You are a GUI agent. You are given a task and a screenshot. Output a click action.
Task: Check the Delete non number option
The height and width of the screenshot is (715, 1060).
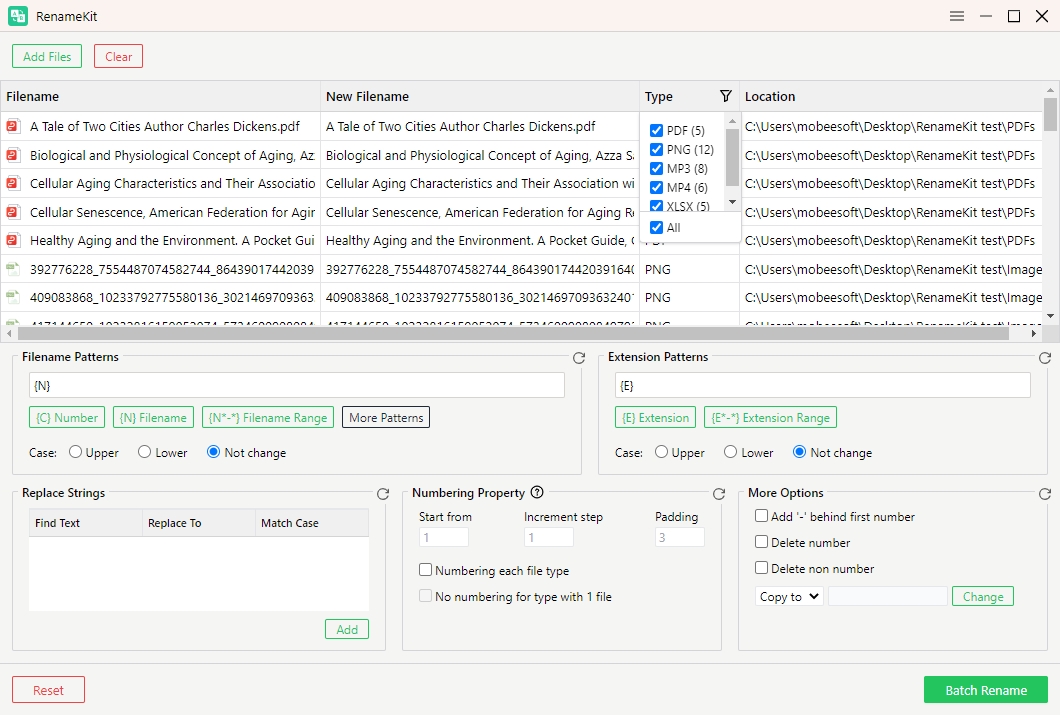(x=762, y=569)
